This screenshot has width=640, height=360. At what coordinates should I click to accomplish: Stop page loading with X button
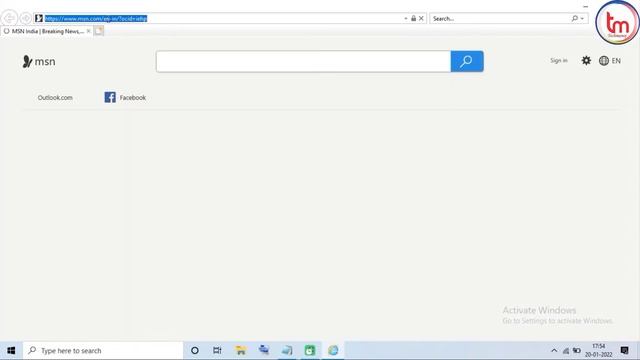click(x=421, y=18)
